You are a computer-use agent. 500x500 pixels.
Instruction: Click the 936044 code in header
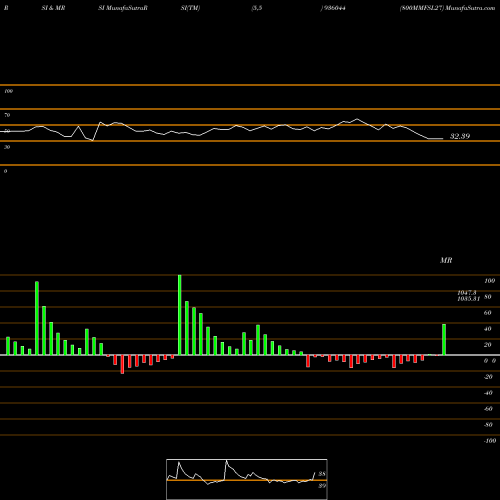point(334,8)
